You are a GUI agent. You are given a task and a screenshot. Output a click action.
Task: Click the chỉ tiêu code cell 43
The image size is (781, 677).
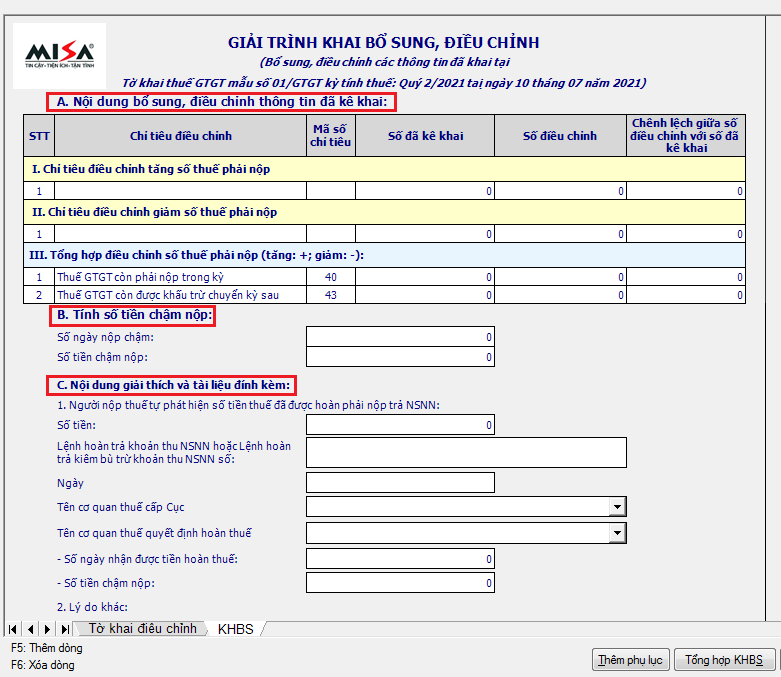[331, 295]
